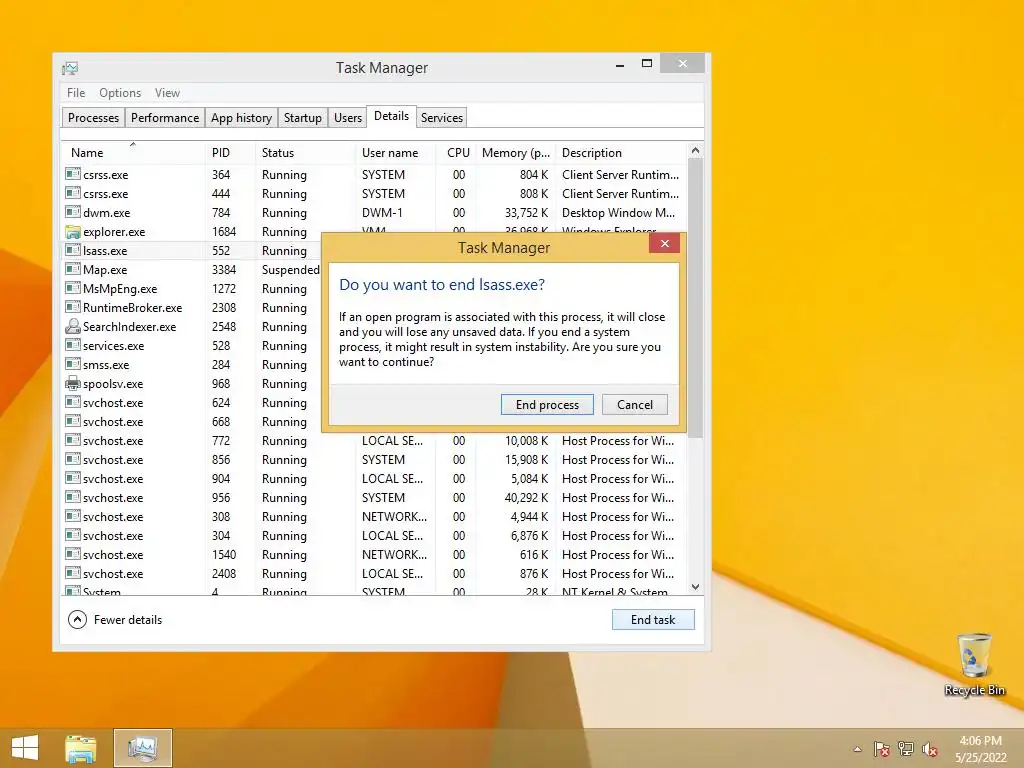The height and width of the screenshot is (768, 1024).
Task: Select the svchost.exe row with PID 2408
Action: (374, 573)
